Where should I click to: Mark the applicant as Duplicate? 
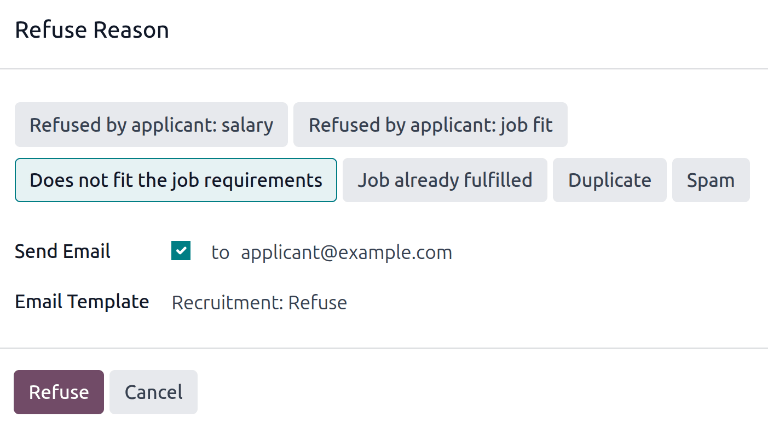point(609,180)
